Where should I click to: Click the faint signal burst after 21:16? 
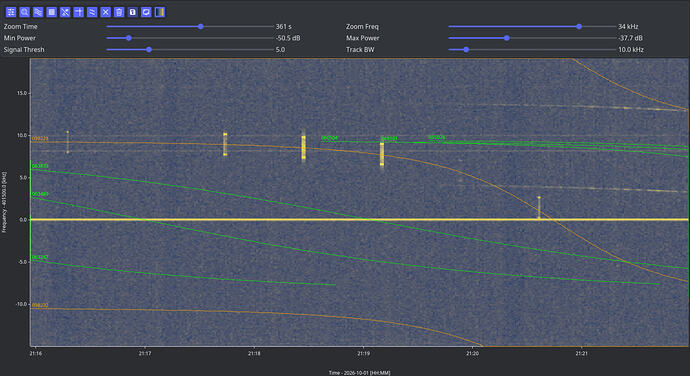tap(67, 142)
